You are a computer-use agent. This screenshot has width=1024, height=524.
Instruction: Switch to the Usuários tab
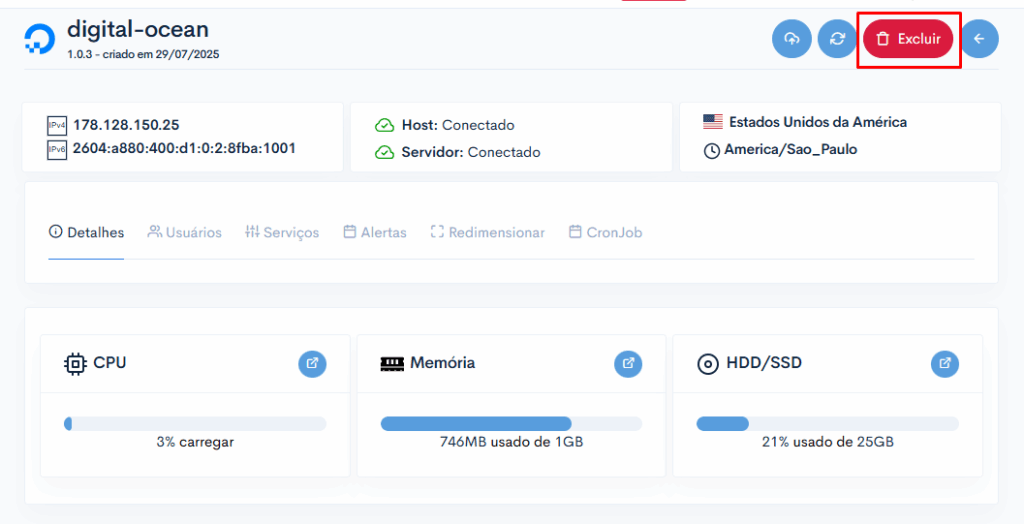click(x=185, y=232)
